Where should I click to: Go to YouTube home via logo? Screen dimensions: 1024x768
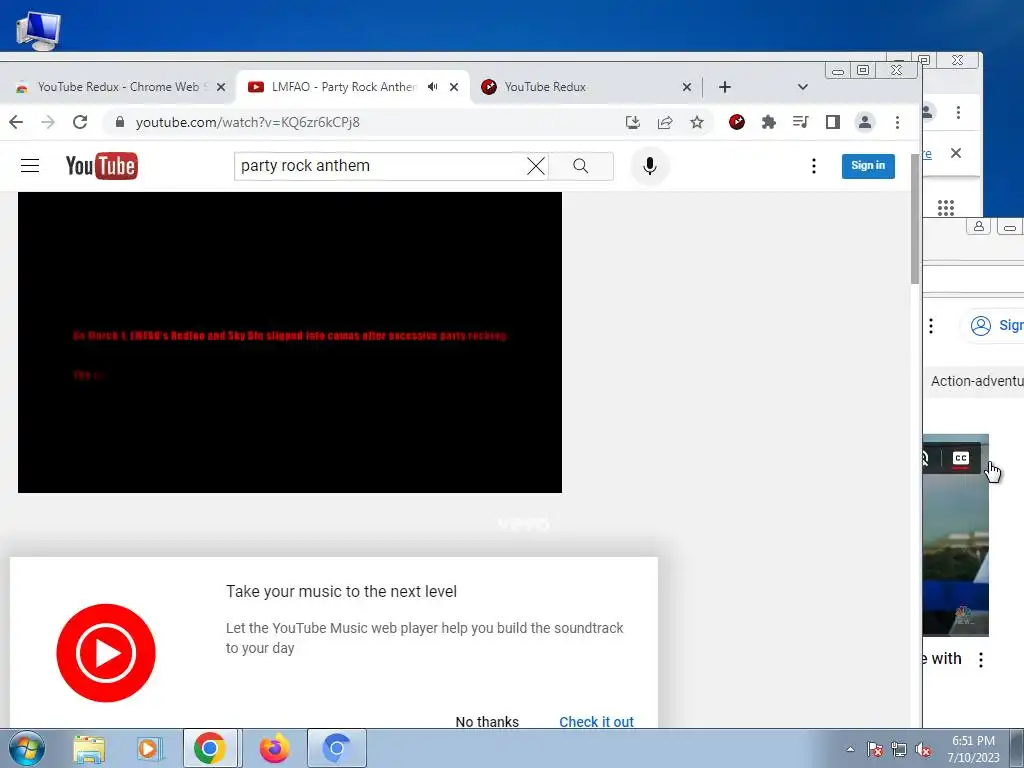click(101, 166)
